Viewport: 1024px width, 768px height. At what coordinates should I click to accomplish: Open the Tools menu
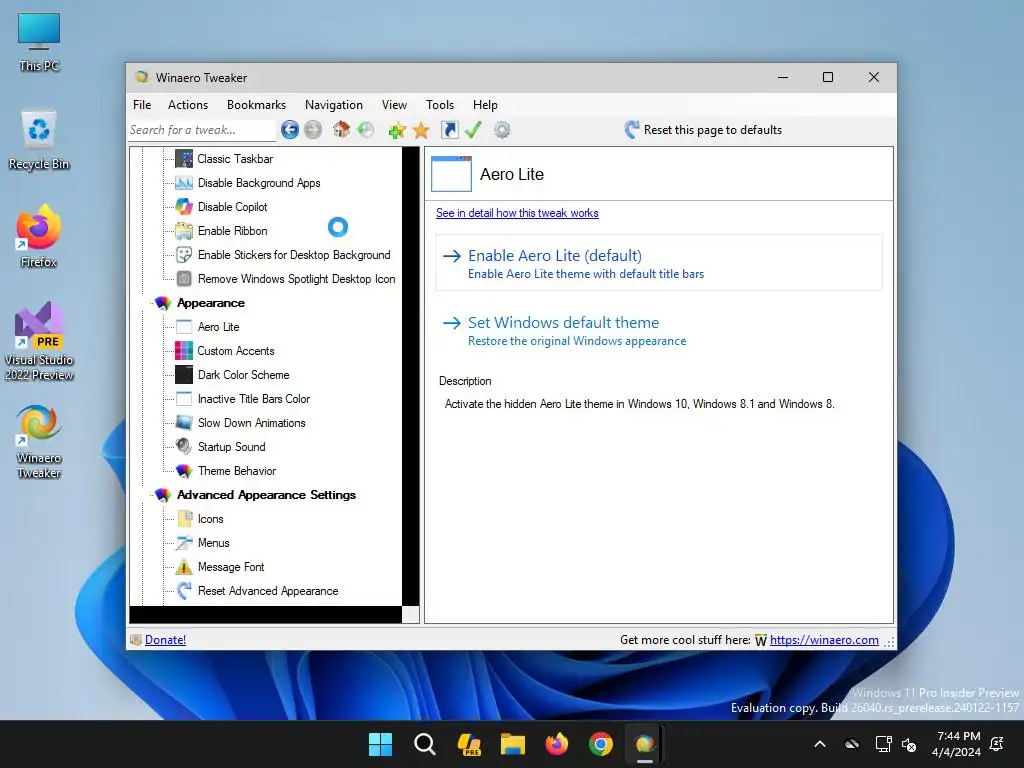[440, 104]
